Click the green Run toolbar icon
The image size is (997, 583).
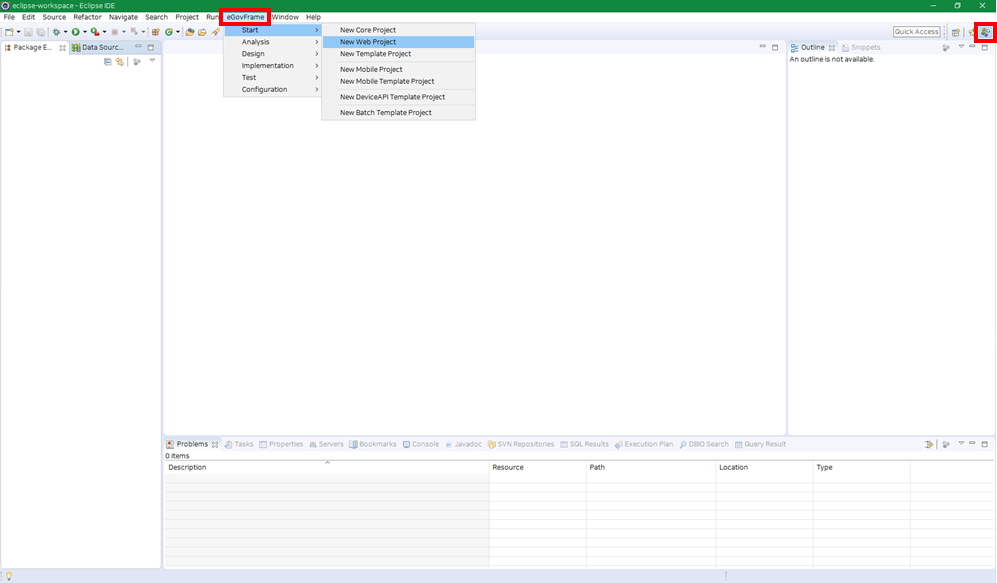[x=76, y=32]
